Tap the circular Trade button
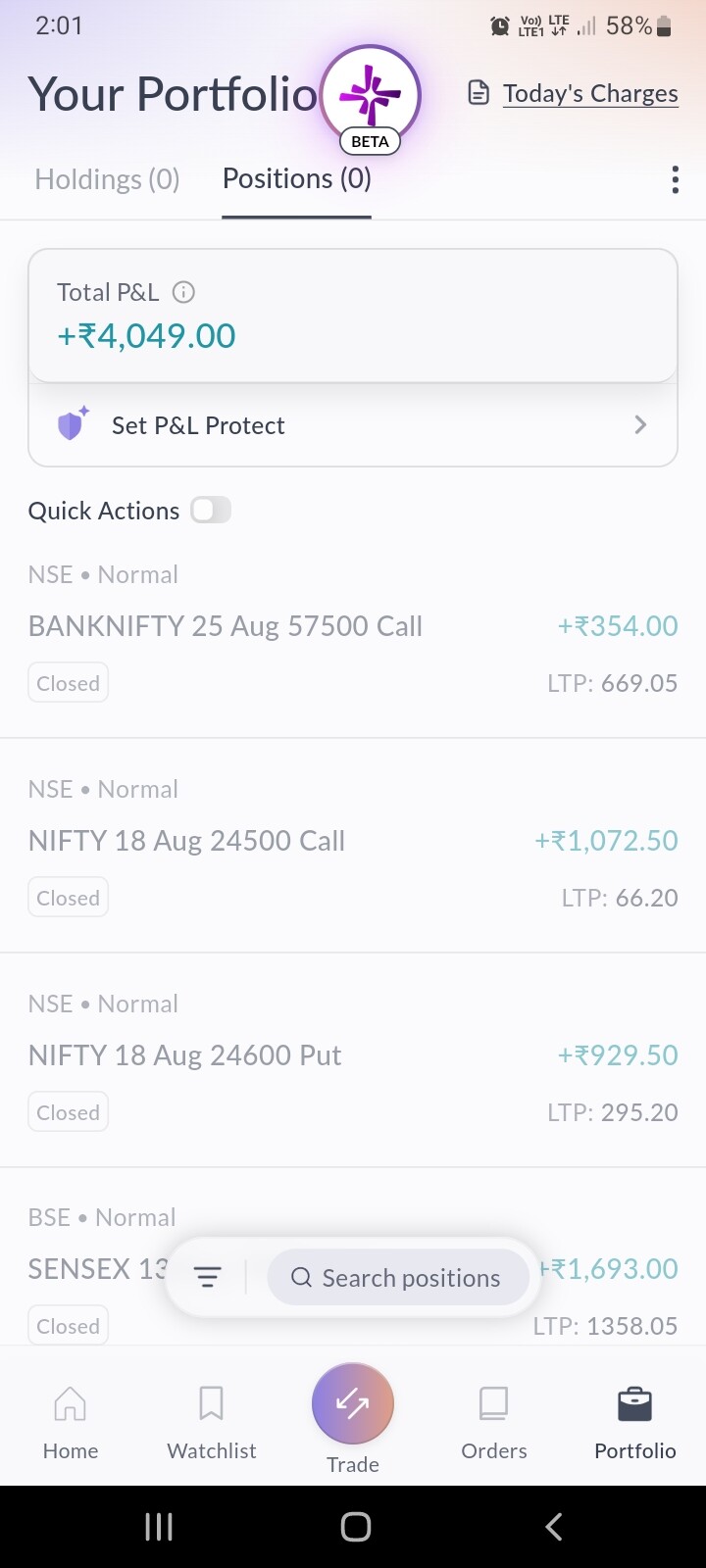Screen dimensions: 706x1568 coord(353,1403)
